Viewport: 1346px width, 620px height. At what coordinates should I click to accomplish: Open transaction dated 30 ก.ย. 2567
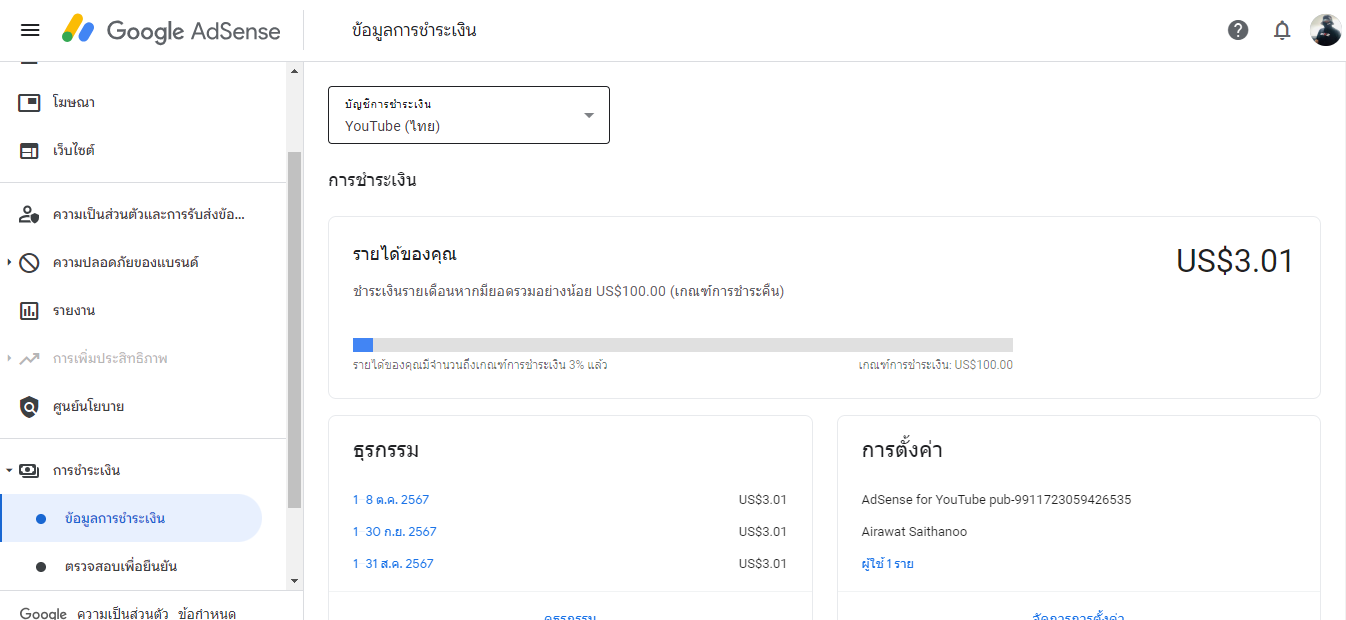(x=395, y=531)
